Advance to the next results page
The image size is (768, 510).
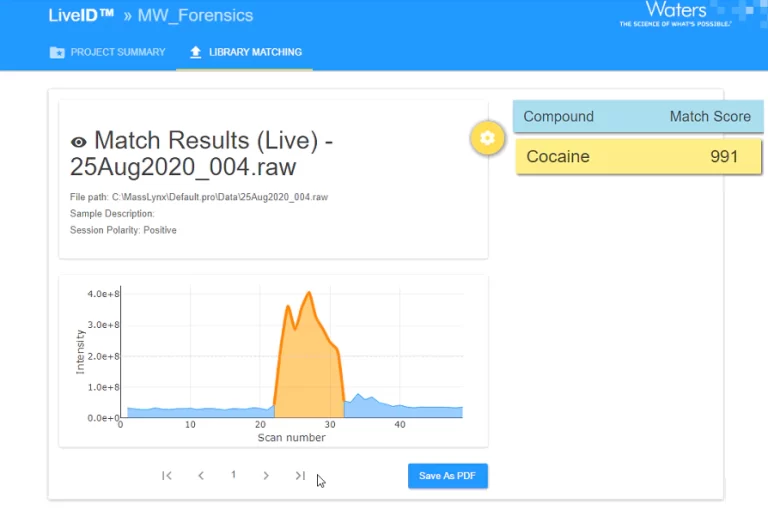(266, 476)
